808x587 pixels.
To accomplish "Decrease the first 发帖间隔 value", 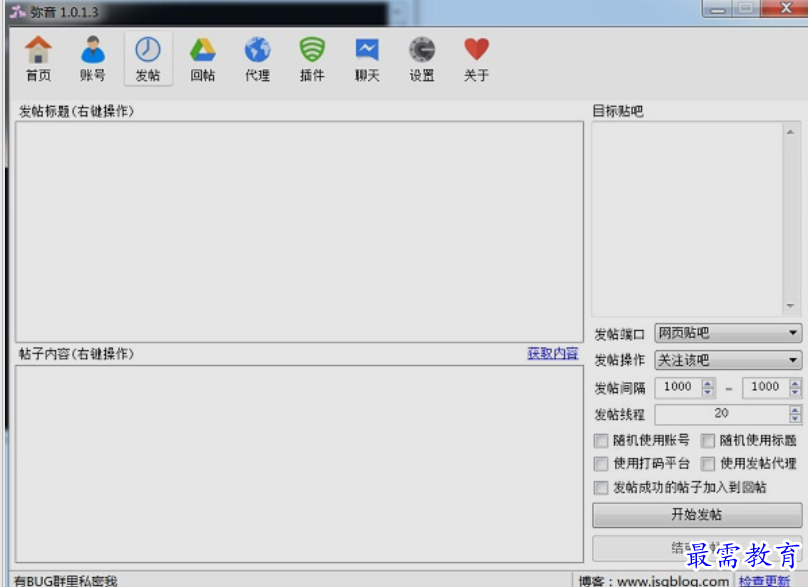I will (x=708, y=392).
